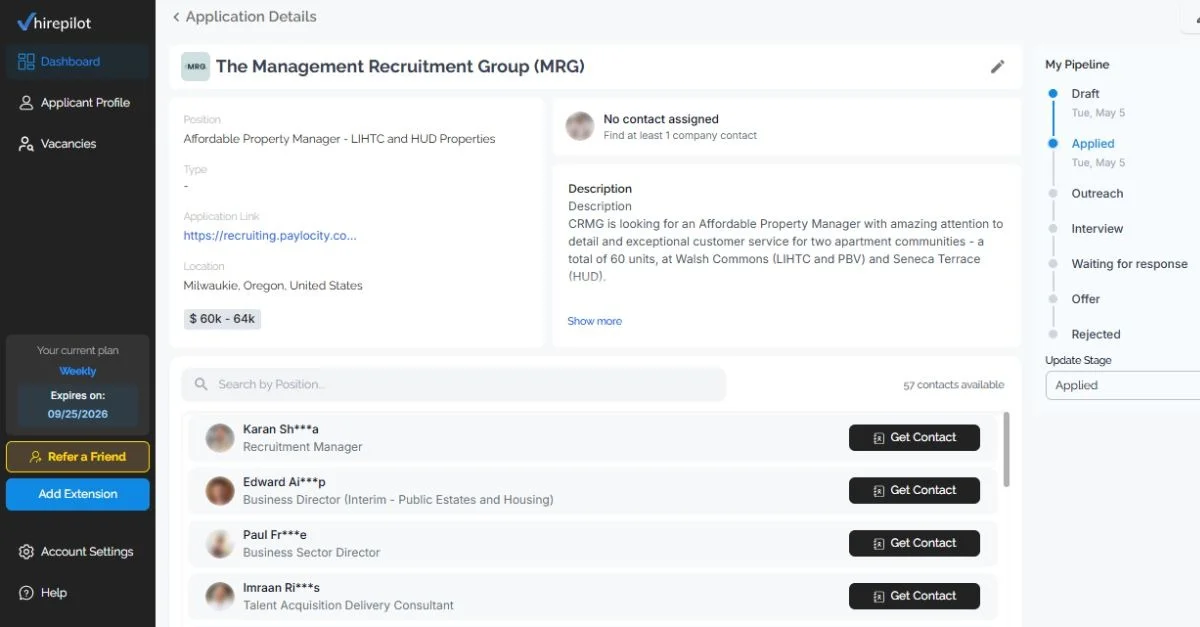The height and width of the screenshot is (627, 1200).
Task: Click Business Sector Director role text
Action: point(311,553)
